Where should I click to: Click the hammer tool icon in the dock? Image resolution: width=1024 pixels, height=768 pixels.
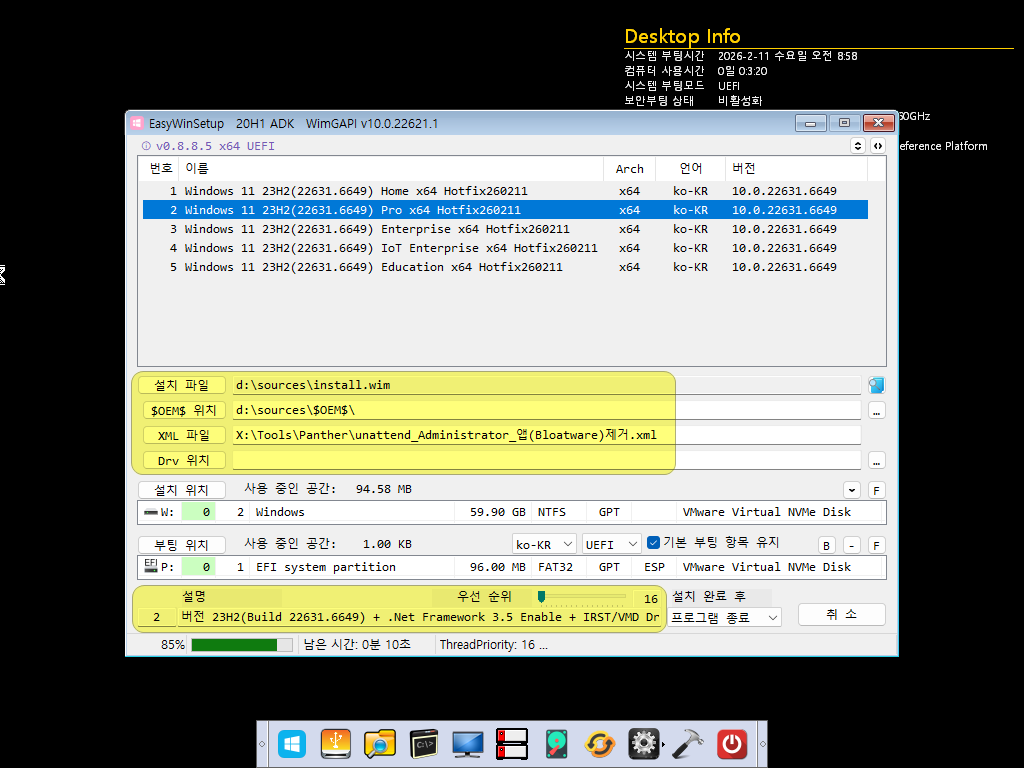(x=688, y=744)
